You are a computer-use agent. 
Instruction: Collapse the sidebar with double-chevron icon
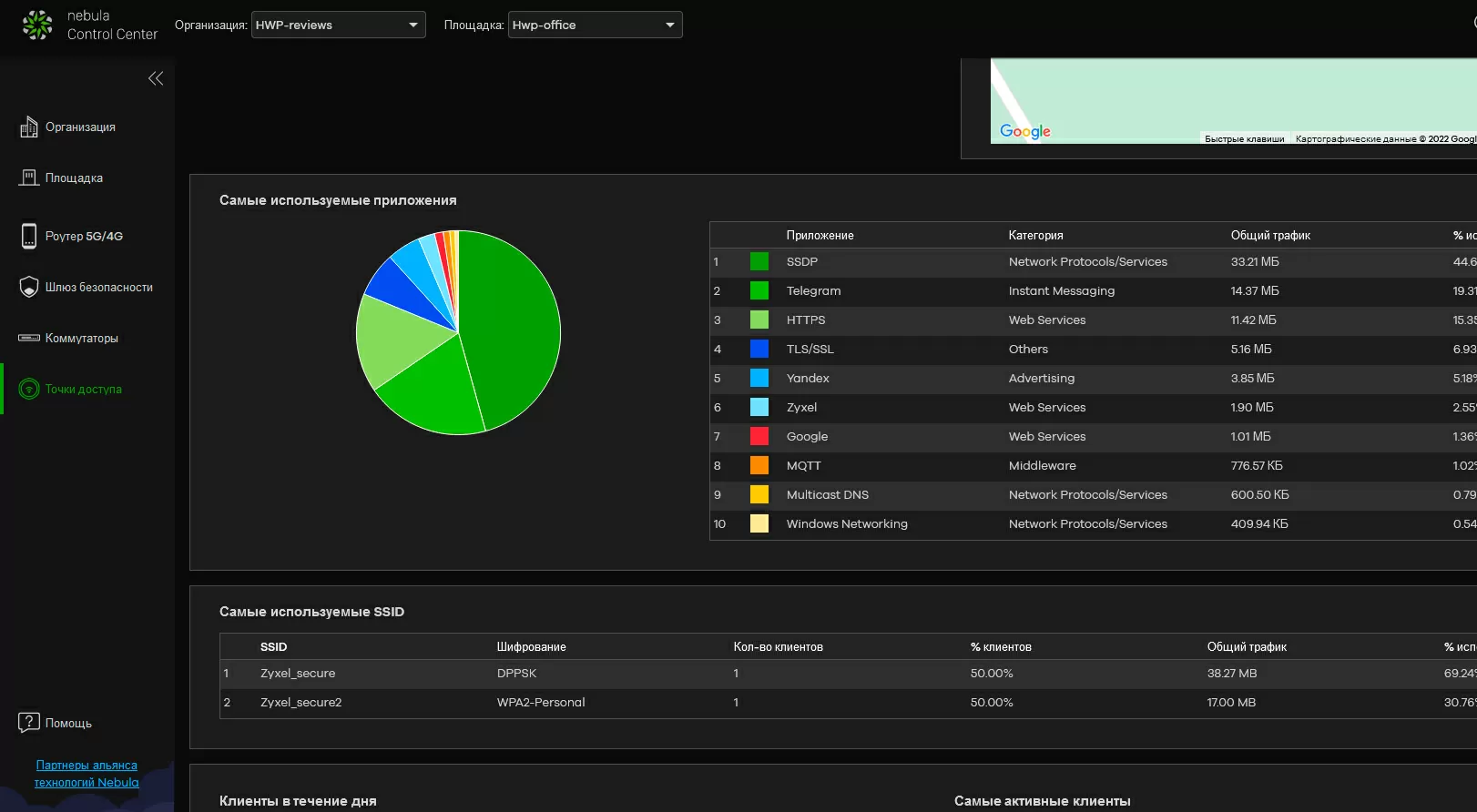(156, 78)
